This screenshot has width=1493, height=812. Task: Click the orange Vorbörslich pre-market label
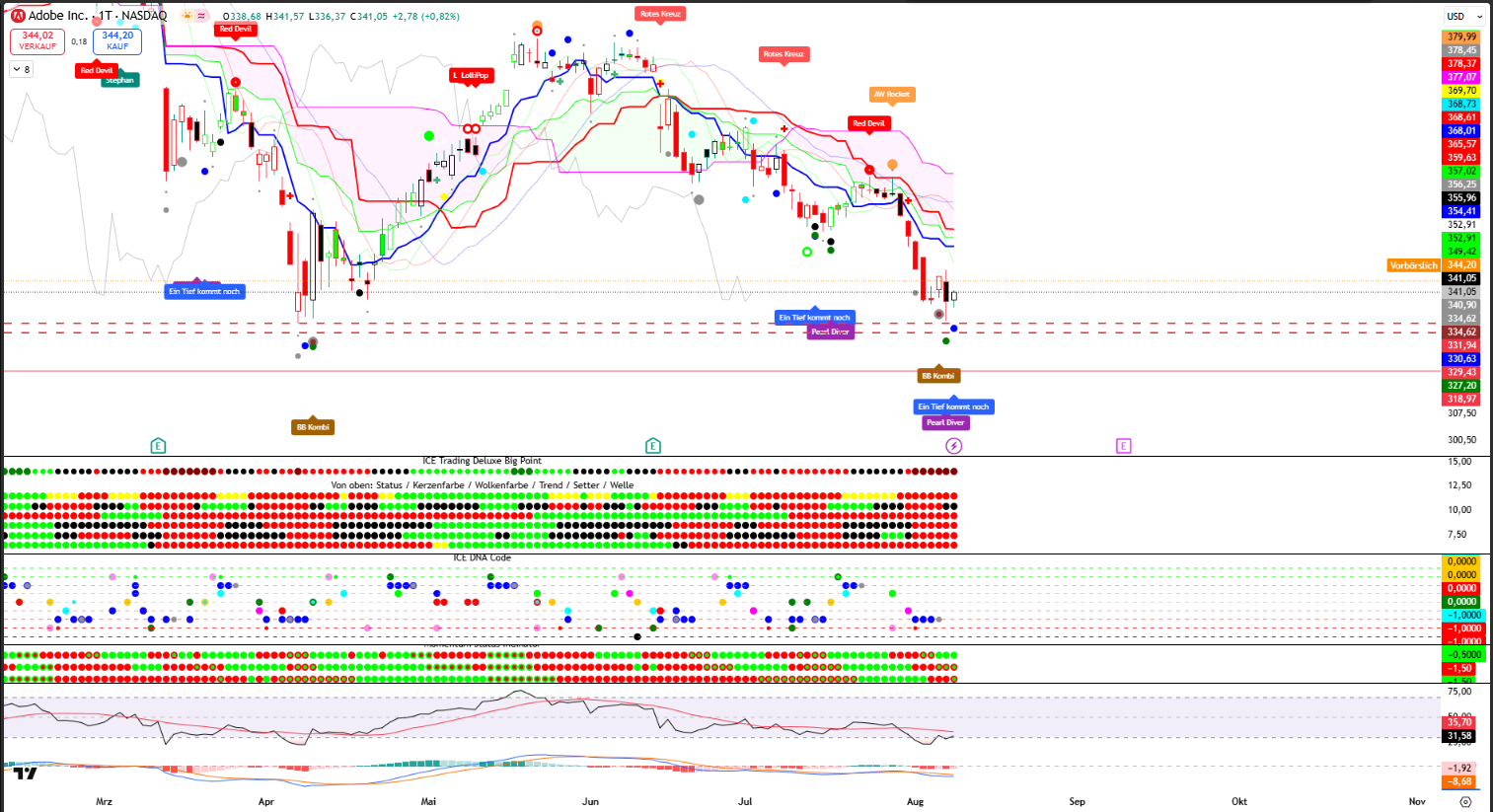(x=1413, y=265)
